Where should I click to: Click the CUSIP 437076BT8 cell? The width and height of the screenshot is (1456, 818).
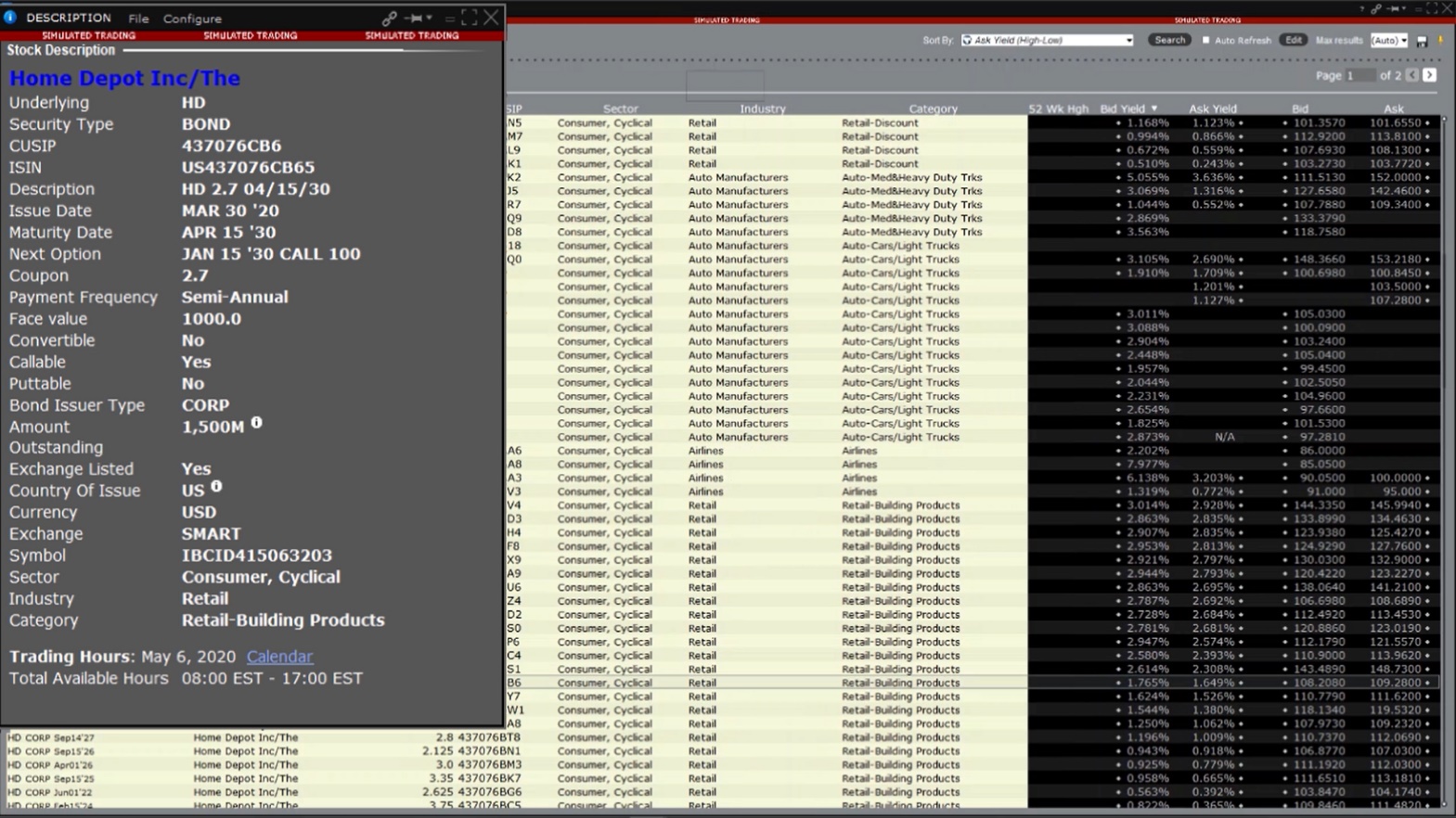click(x=489, y=738)
